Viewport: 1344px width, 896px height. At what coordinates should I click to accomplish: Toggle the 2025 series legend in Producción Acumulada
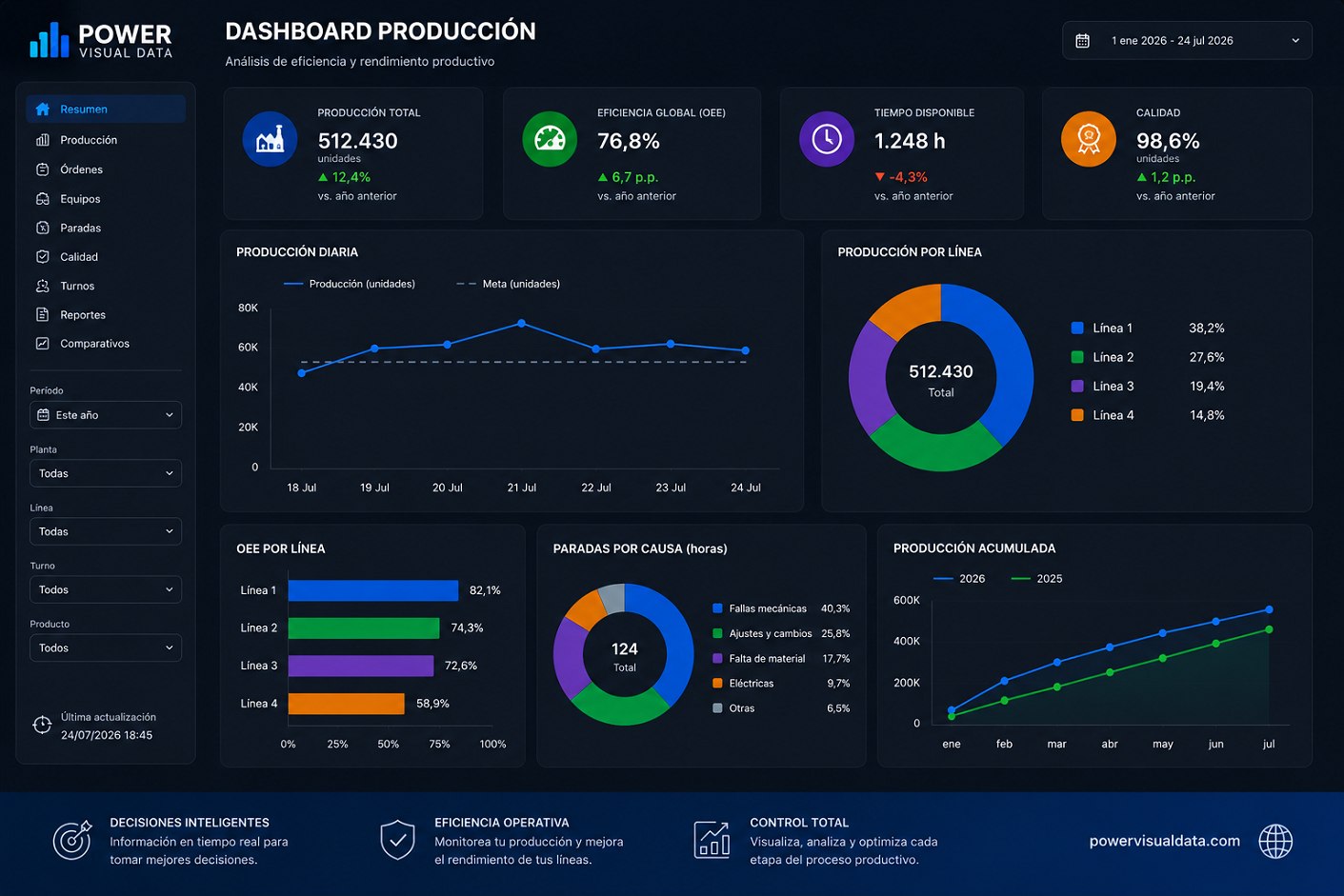click(x=1036, y=579)
